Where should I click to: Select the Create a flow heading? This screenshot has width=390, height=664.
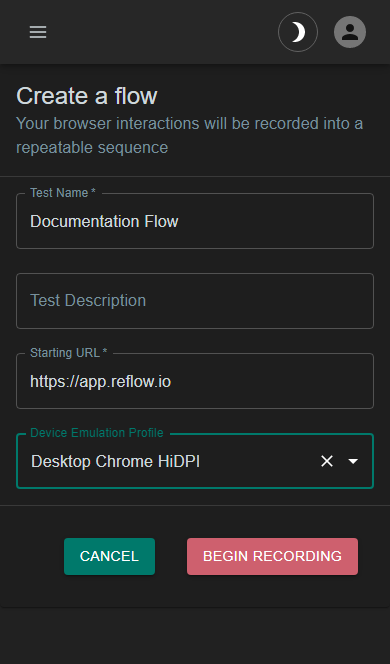coord(87,96)
